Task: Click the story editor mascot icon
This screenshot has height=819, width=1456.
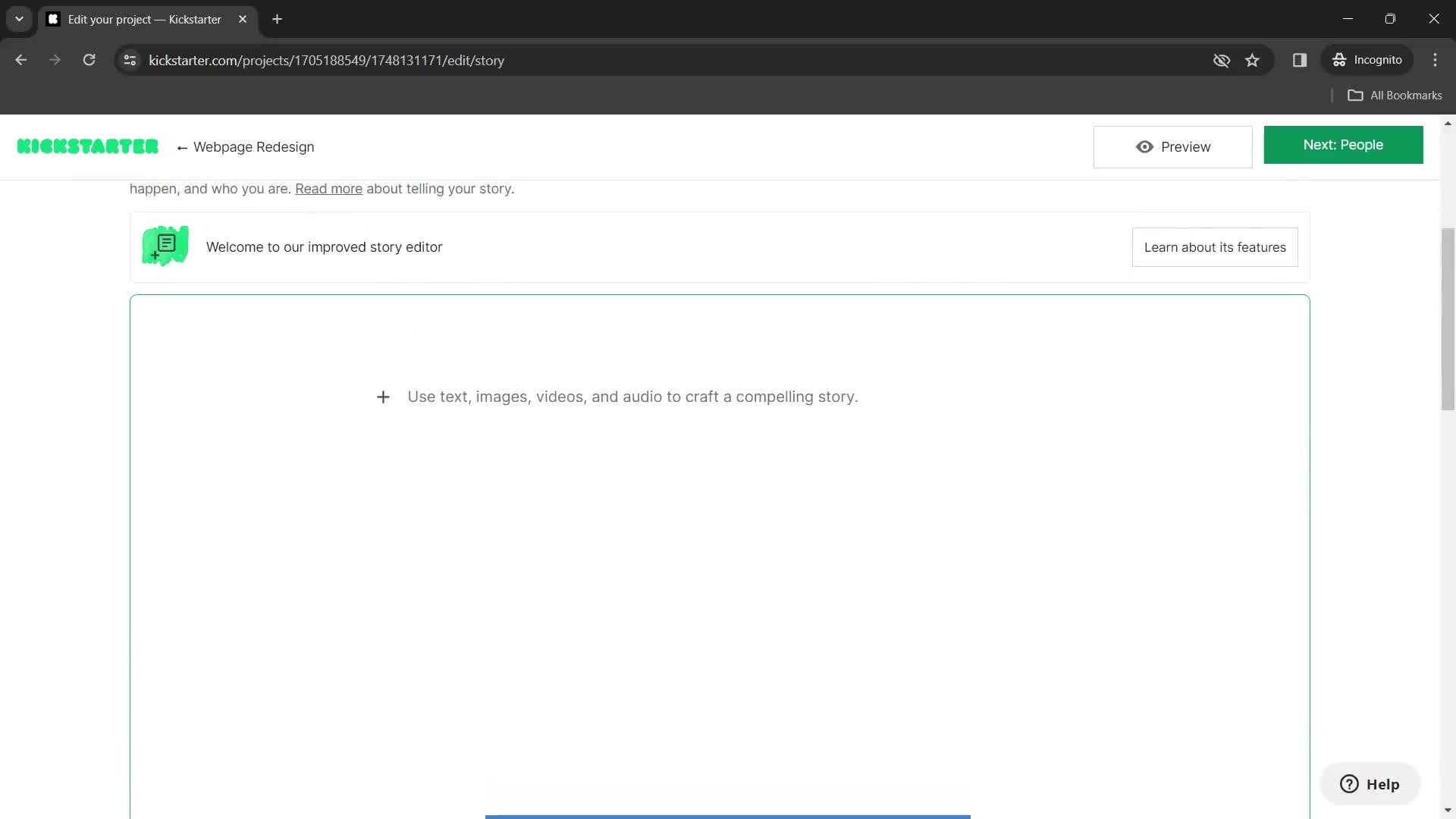Action: (x=166, y=247)
